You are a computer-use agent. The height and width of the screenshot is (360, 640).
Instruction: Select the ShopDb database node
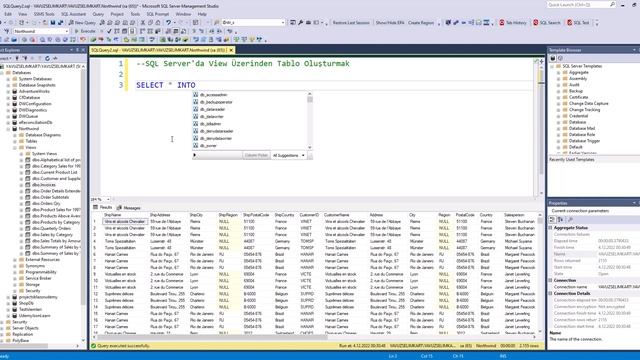[26, 303]
